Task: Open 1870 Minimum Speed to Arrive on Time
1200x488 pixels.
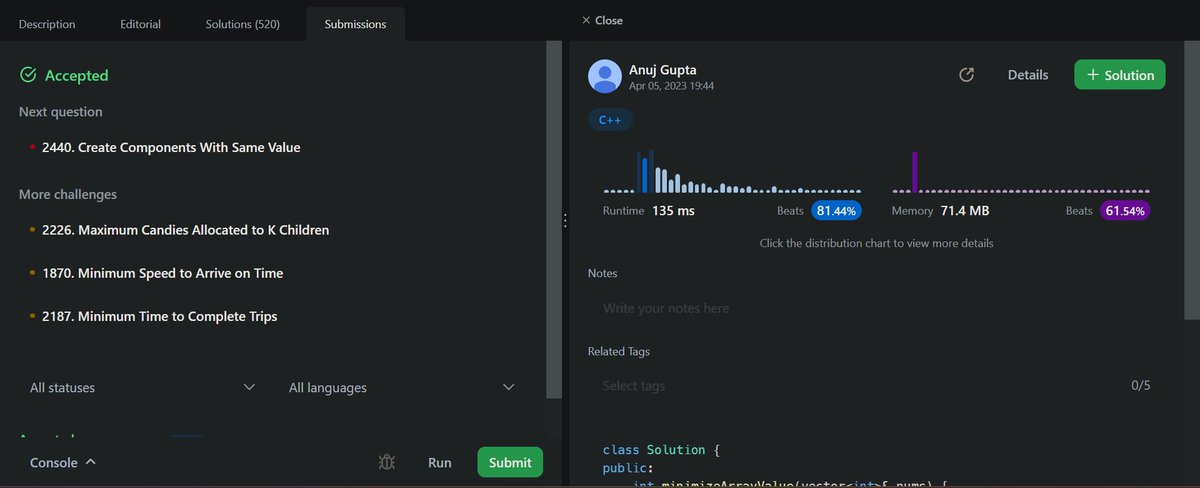Action: pyautogui.click(x=162, y=273)
